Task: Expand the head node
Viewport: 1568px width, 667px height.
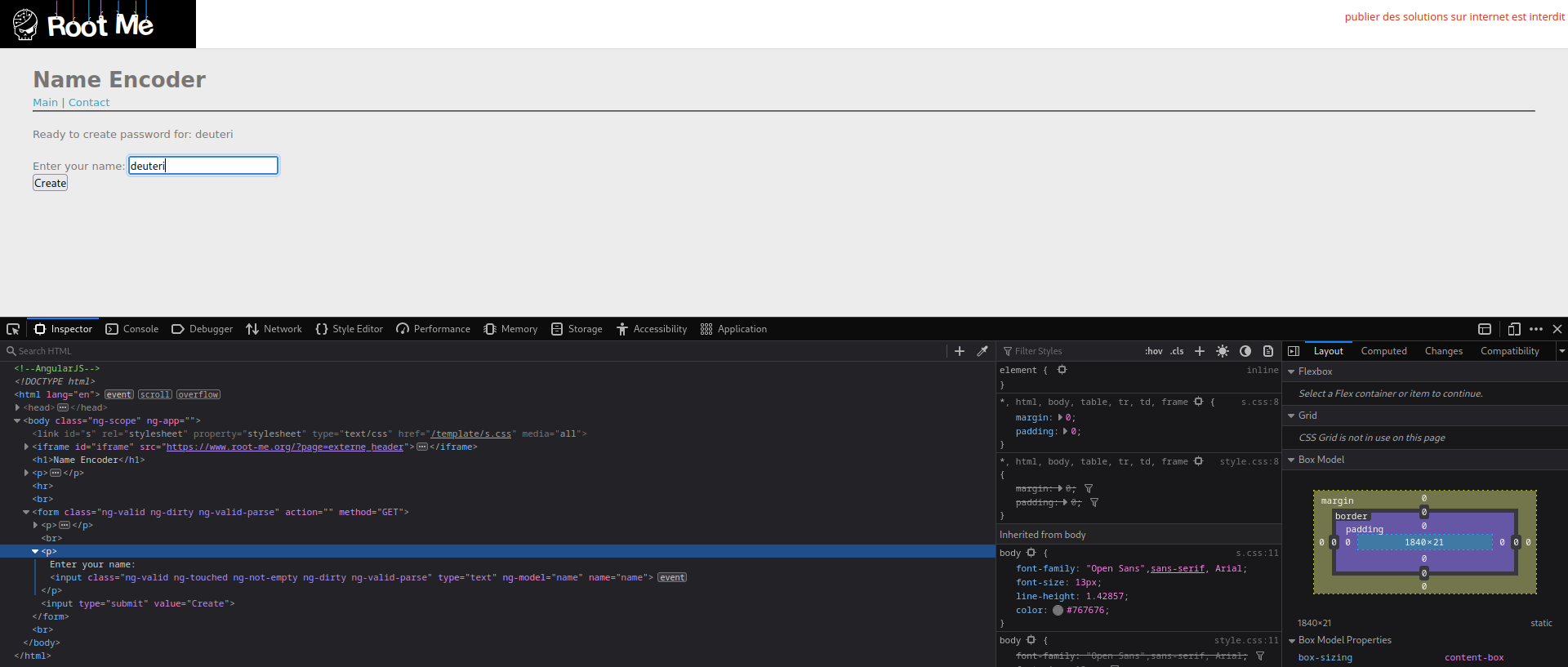Action: point(17,407)
